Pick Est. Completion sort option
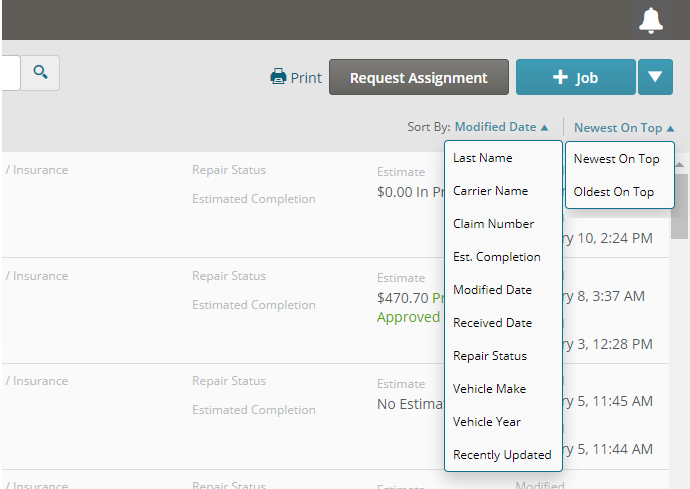The height and width of the screenshot is (489, 690). [496, 257]
